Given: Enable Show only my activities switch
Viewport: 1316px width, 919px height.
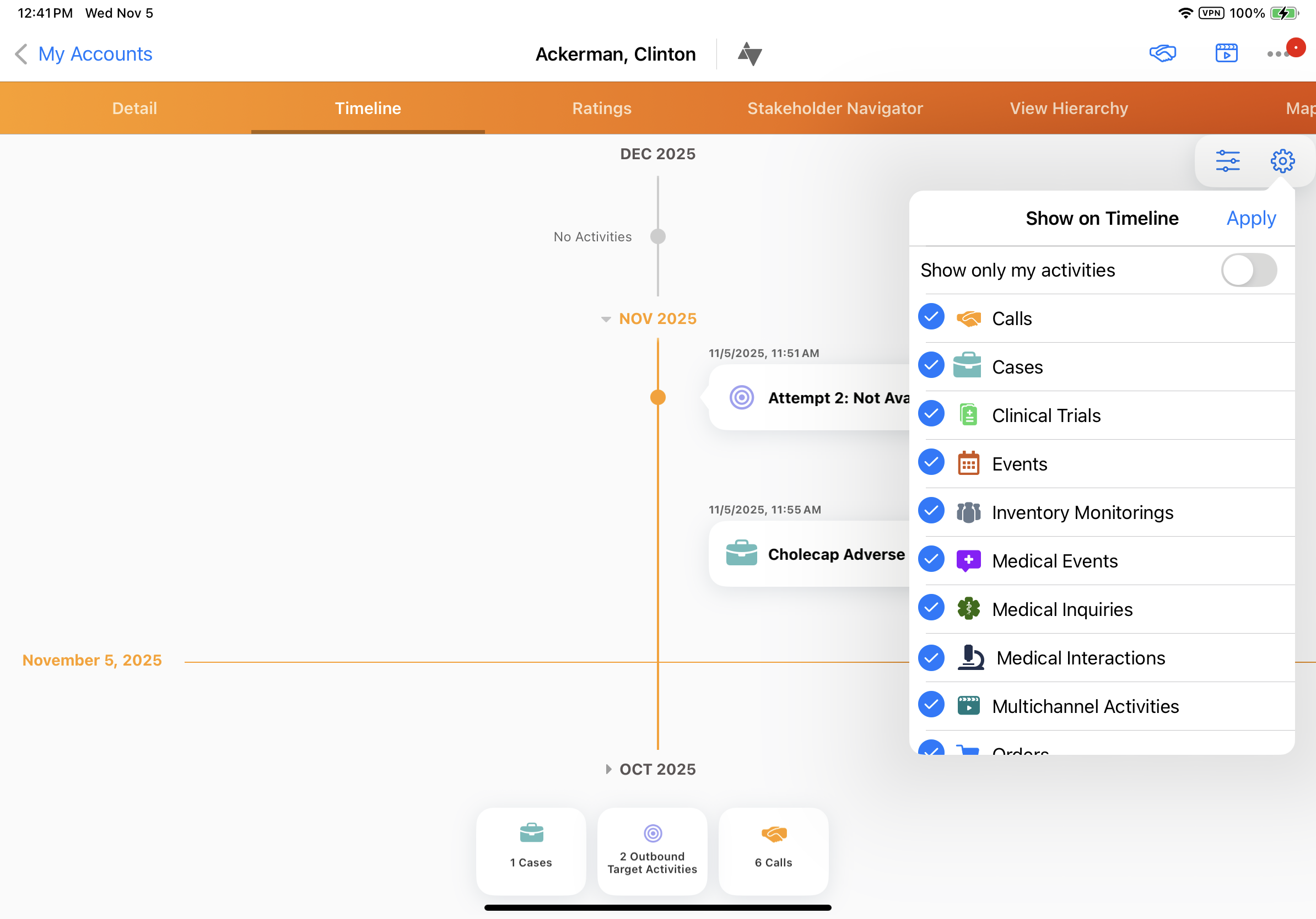Looking at the screenshot, I should [1248, 270].
